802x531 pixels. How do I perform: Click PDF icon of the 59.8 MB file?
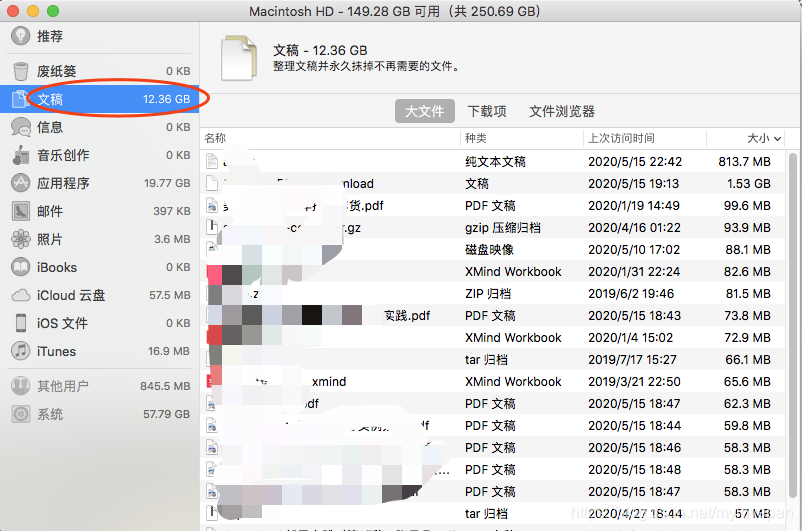[212, 425]
